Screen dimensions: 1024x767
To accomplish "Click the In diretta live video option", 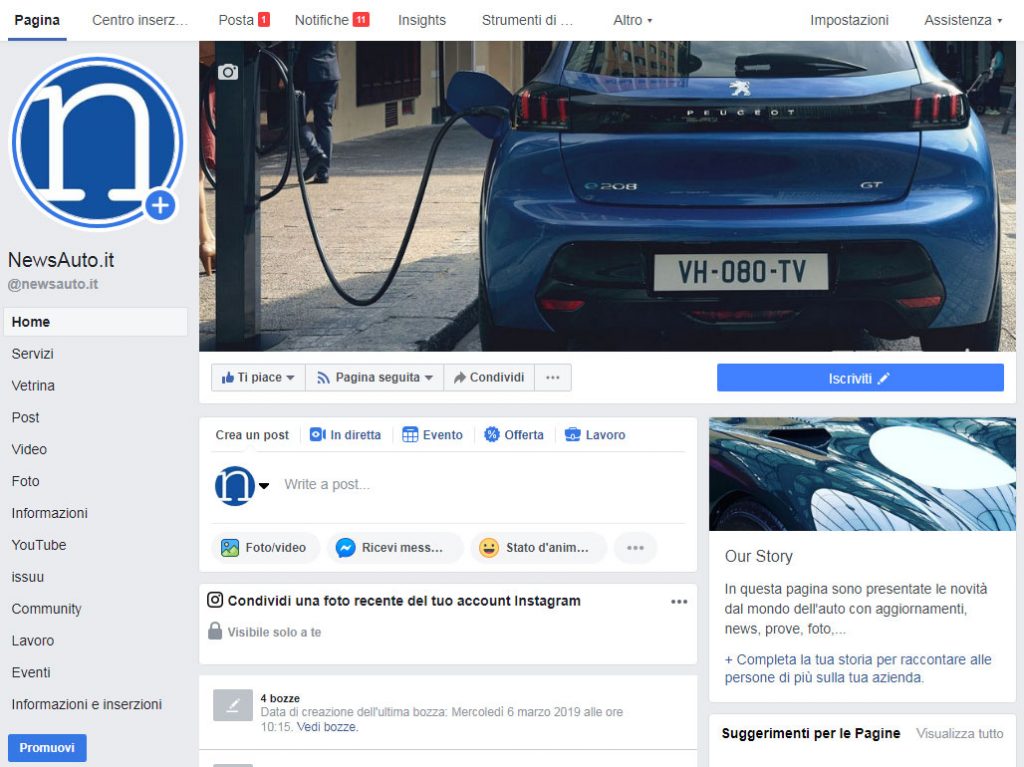I will point(345,435).
